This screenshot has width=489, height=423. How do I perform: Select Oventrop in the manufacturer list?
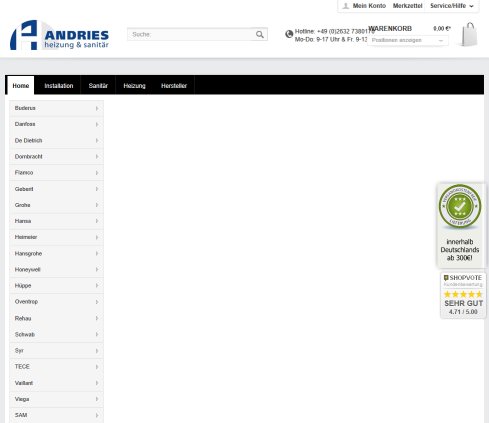[x=56, y=302]
